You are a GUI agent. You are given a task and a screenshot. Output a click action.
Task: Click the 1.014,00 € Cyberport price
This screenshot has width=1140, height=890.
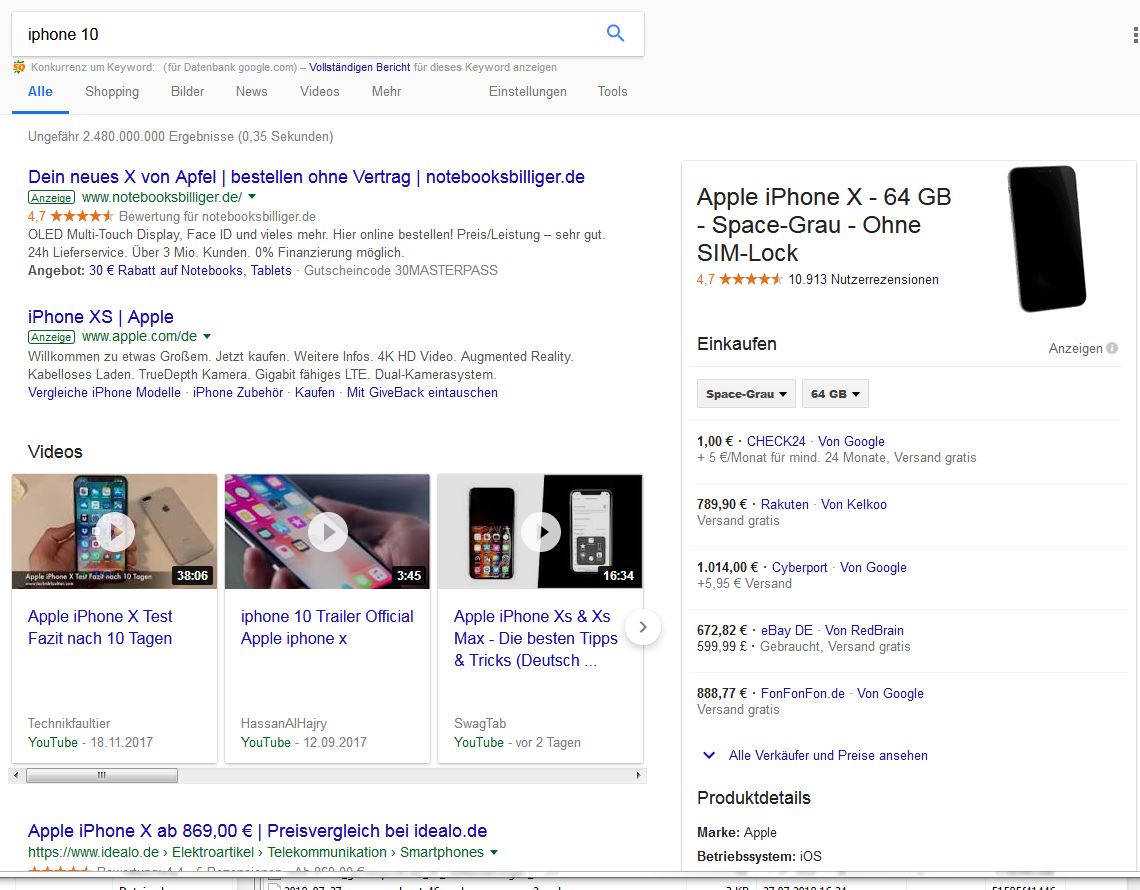[x=727, y=568]
